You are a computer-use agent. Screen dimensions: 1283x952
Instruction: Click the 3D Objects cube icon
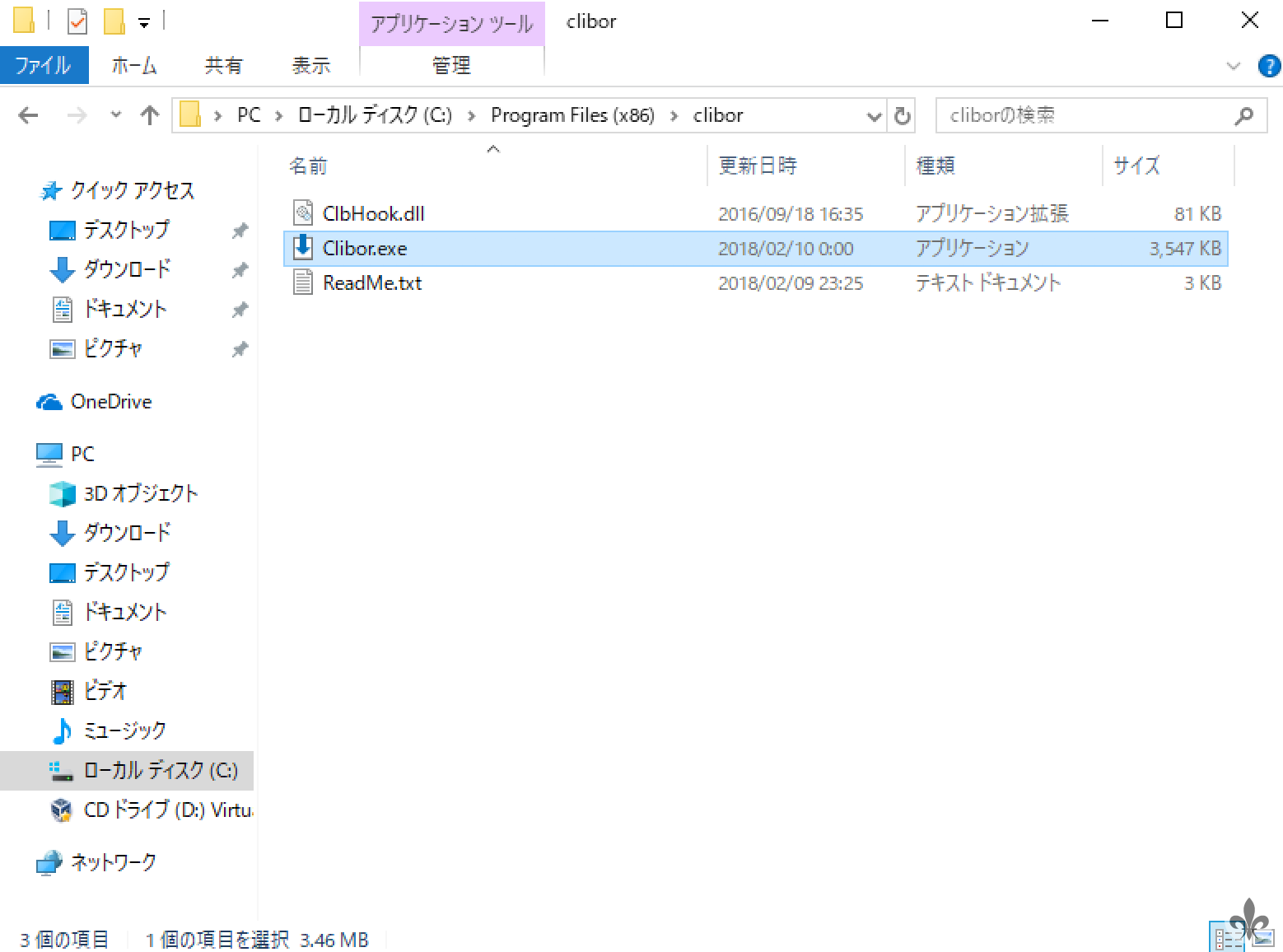tap(63, 494)
